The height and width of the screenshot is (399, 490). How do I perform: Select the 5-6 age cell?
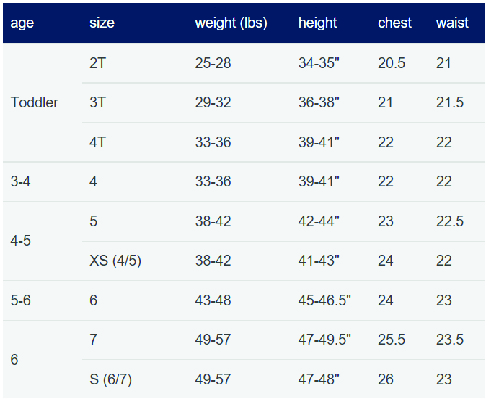tap(21, 300)
